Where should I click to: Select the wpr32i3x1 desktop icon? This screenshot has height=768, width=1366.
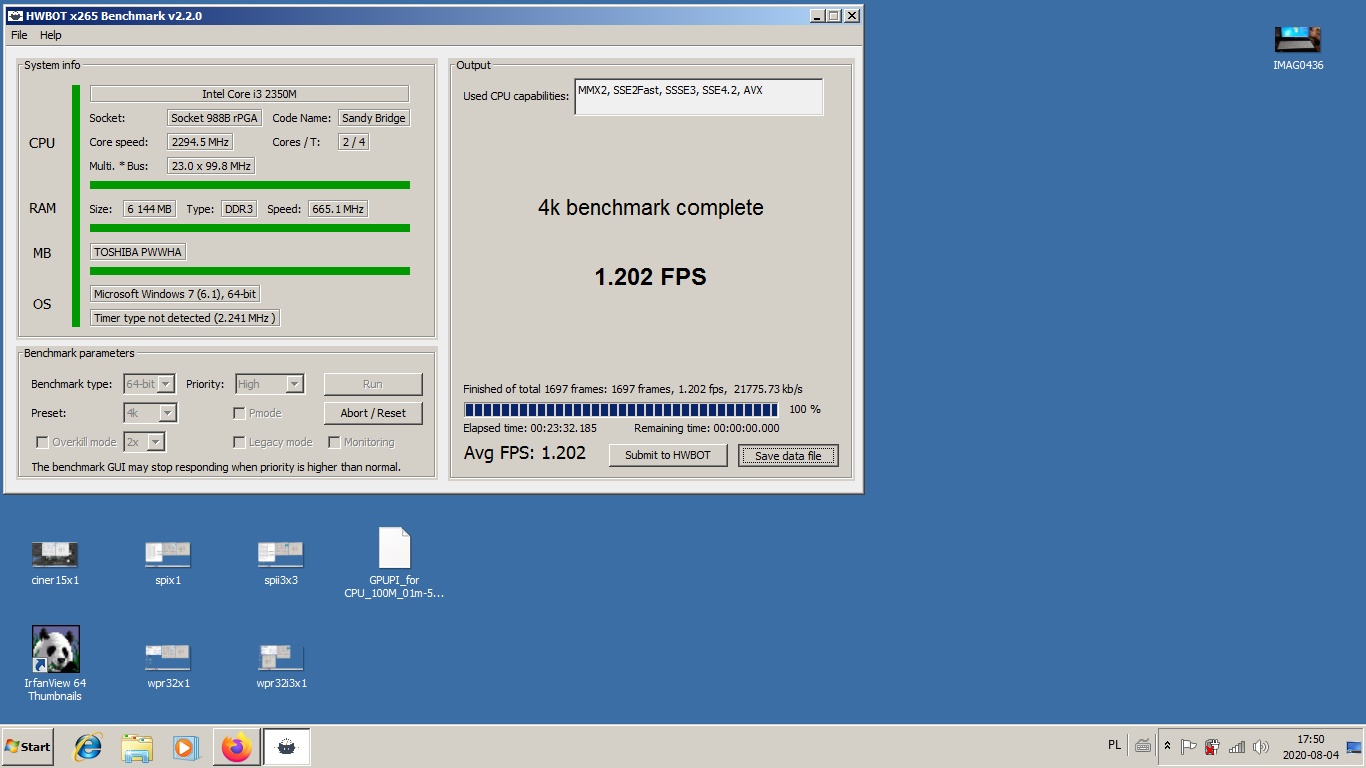[281, 667]
